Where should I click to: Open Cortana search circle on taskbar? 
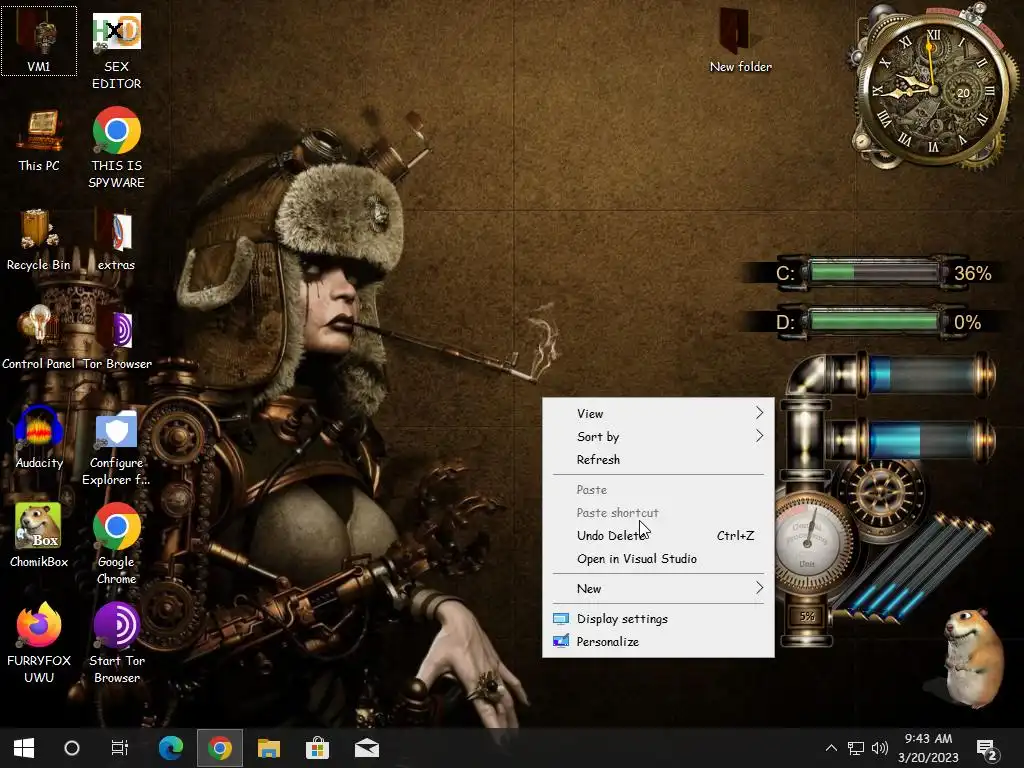72,748
